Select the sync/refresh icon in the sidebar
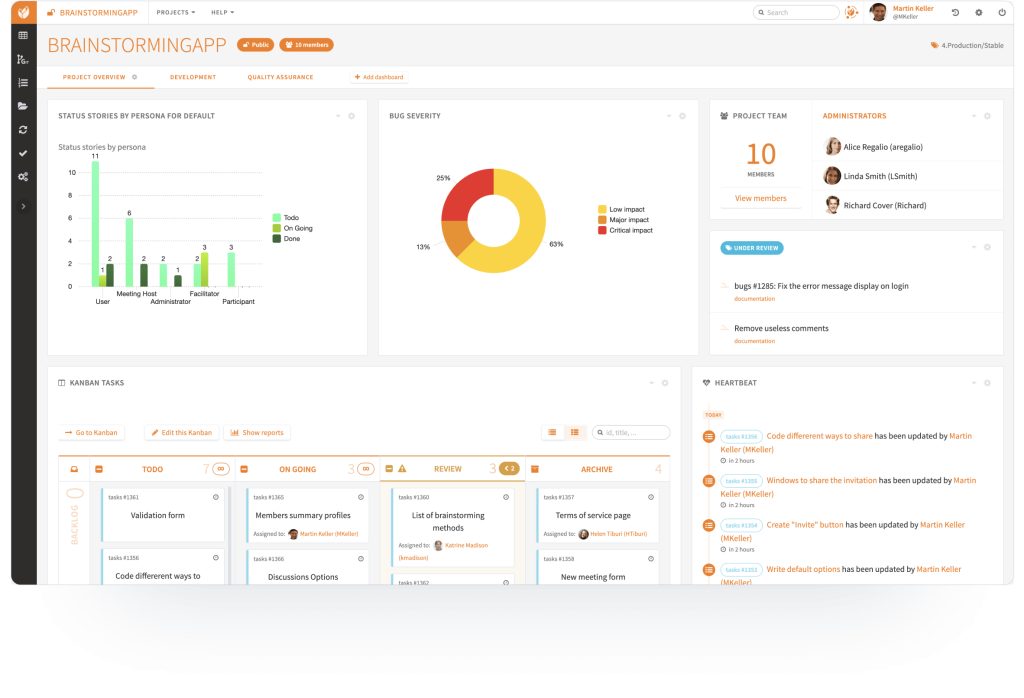This screenshot has height=698, width=1024. pyautogui.click(x=22, y=130)
